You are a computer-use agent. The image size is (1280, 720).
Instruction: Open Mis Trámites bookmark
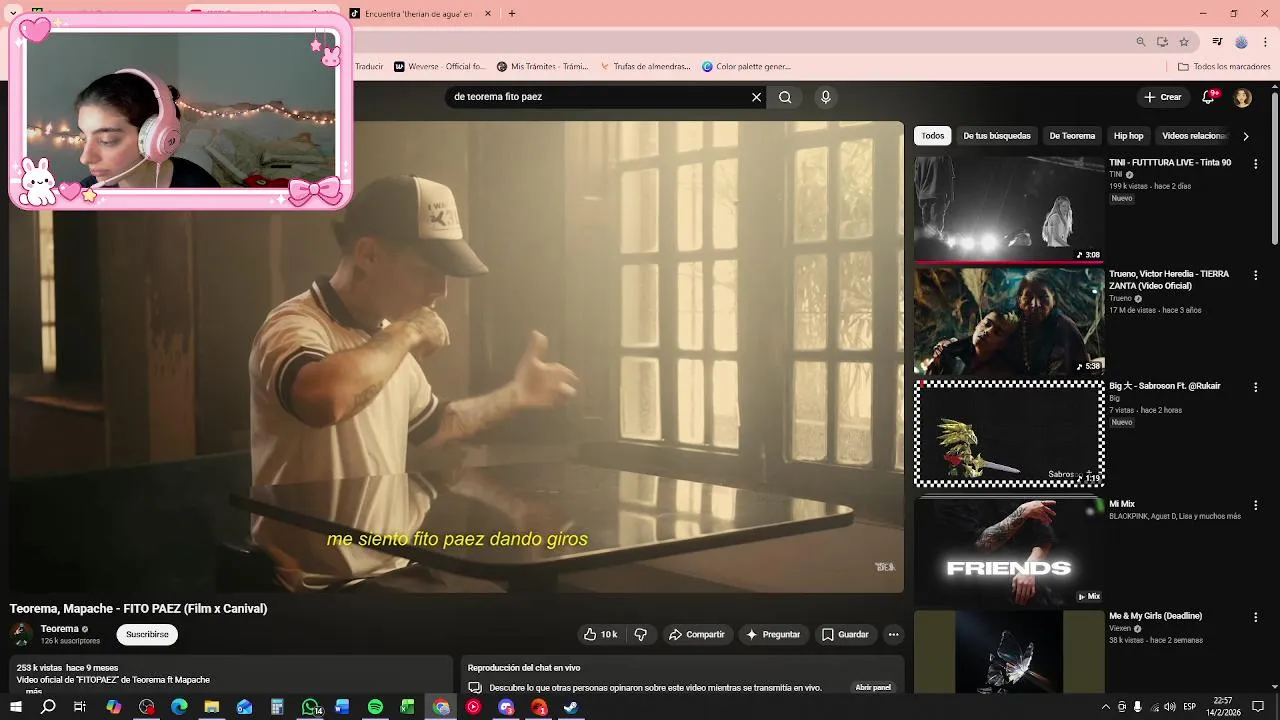point(541,67)
